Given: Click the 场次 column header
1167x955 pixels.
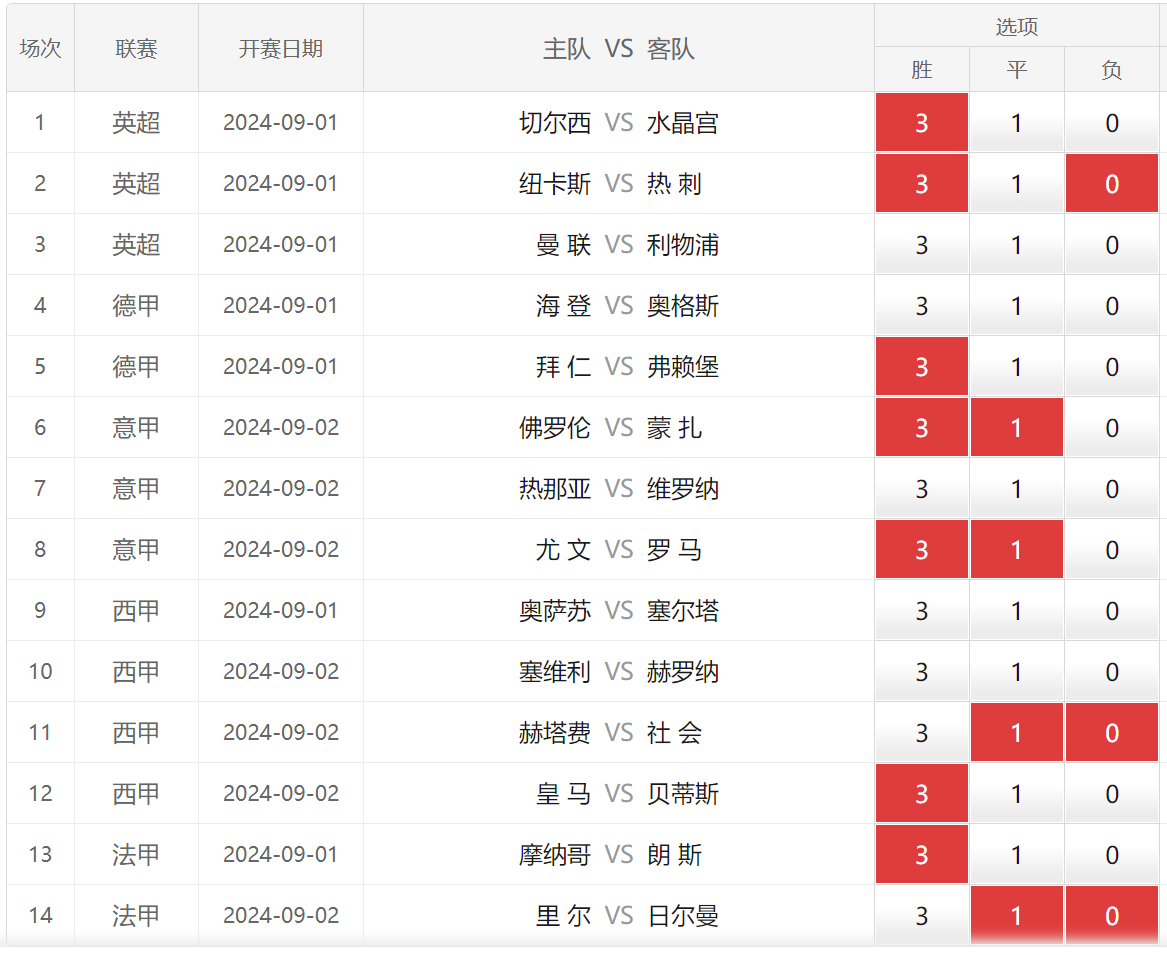Looking at the screenshot, I should point(40,48).
